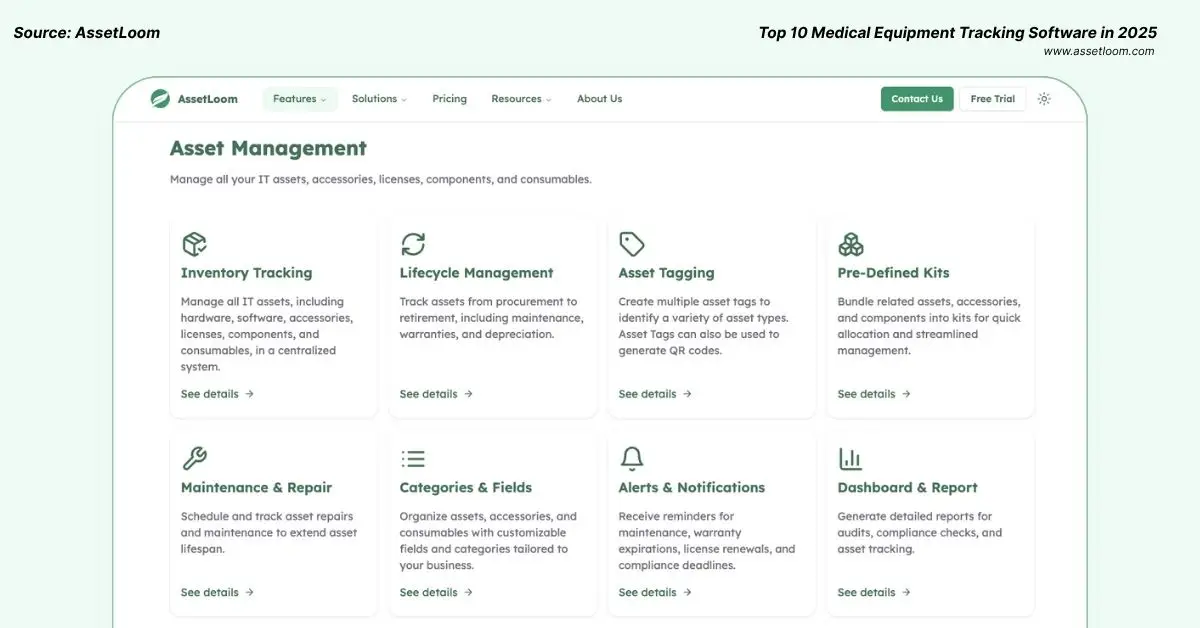Click the 'Track assets from procurement' description
1200x628 pixels.
(491, 318)
